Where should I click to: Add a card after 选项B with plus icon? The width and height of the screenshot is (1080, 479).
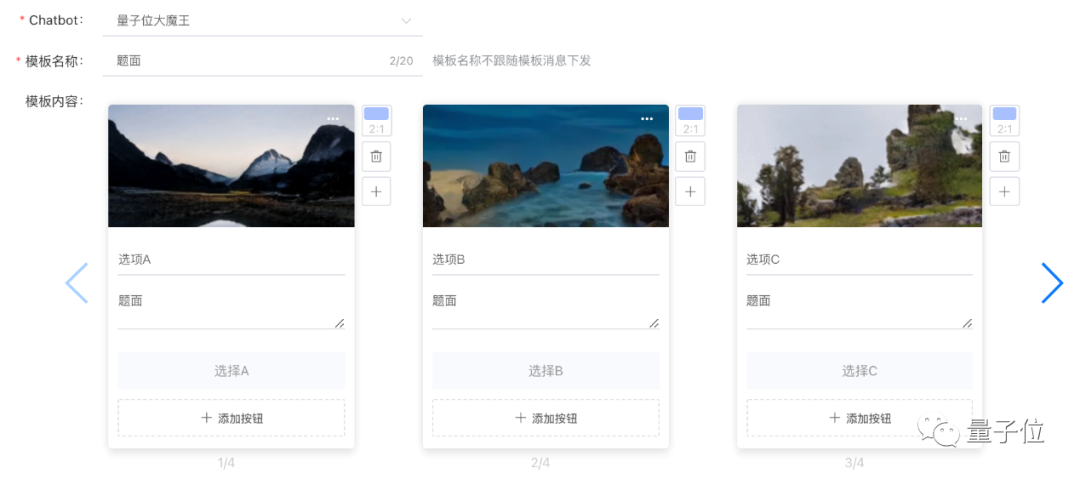coord(690,191)
